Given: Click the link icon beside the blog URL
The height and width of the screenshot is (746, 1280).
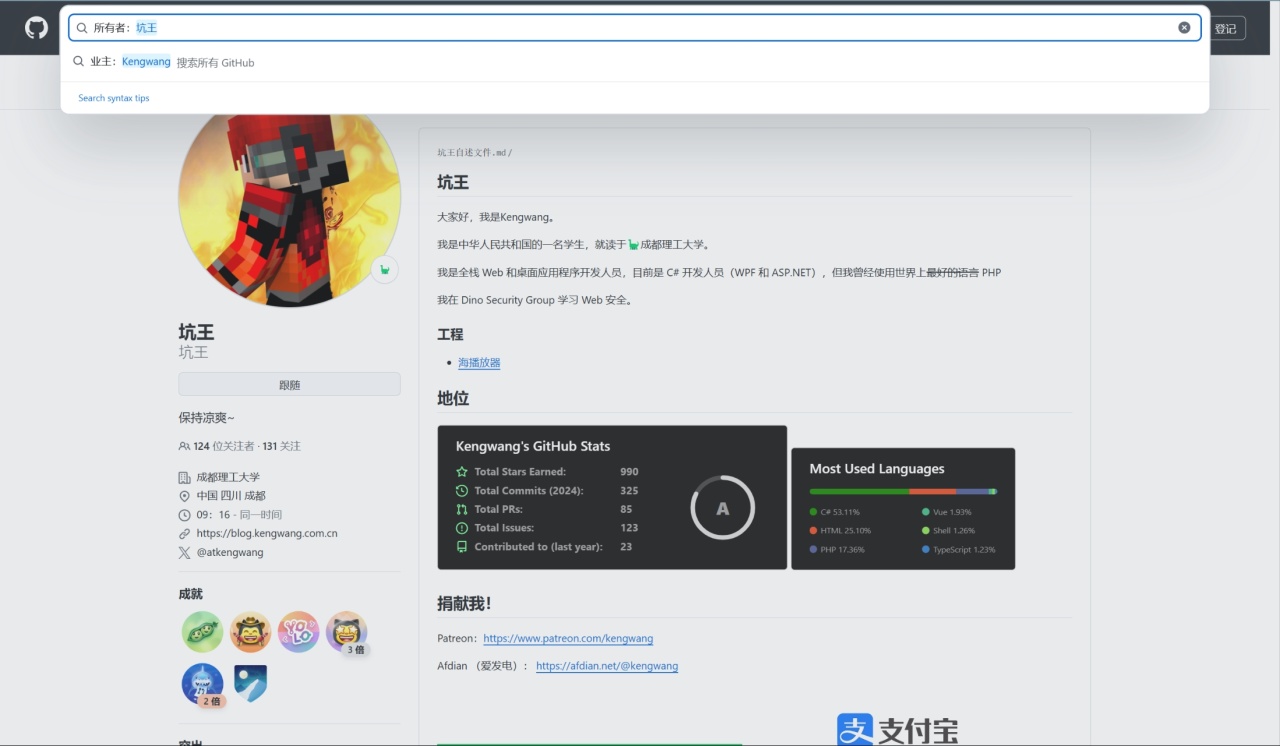Looking at the screenshot, I should [x=184, y=534].
